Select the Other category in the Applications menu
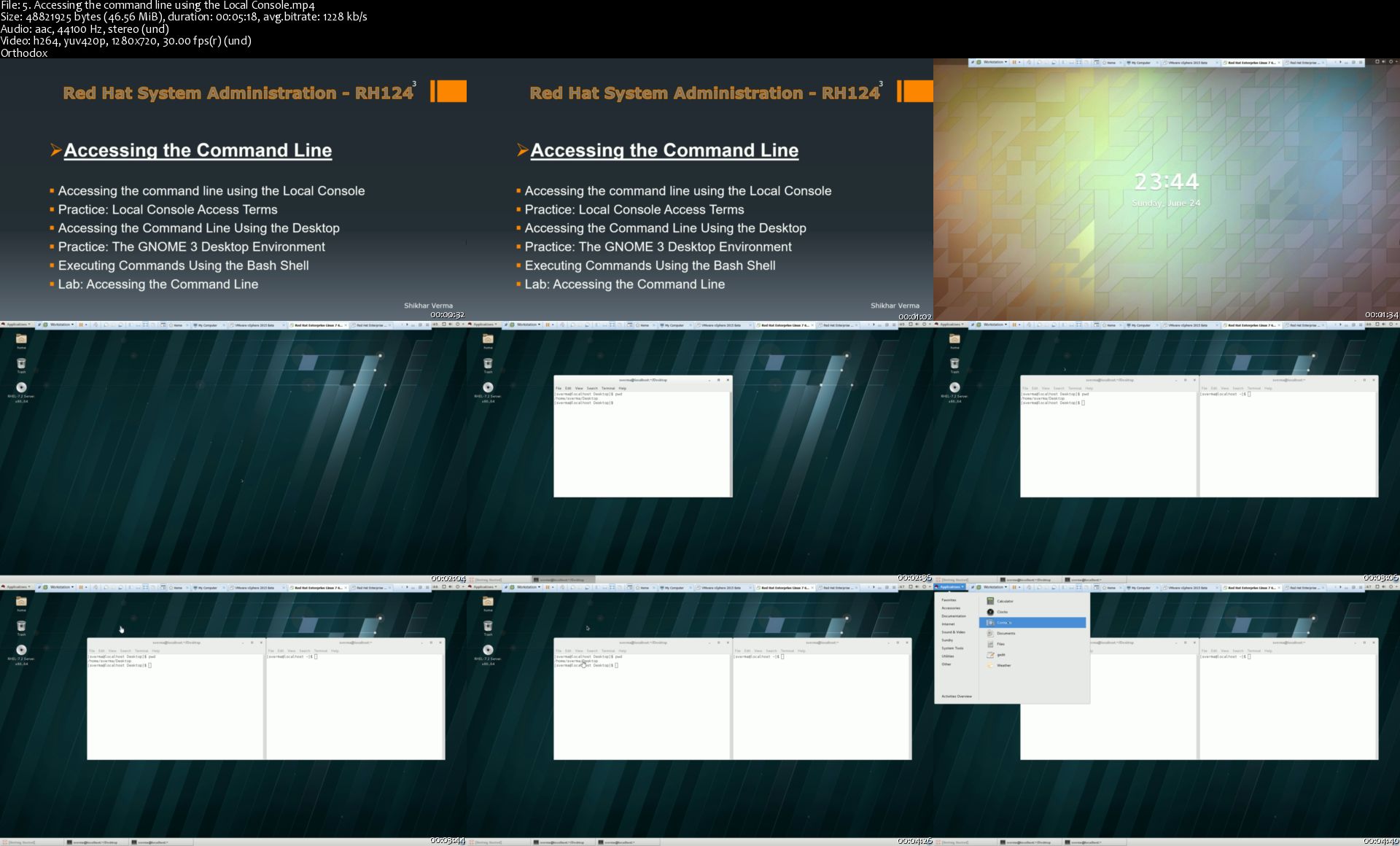 946,664
